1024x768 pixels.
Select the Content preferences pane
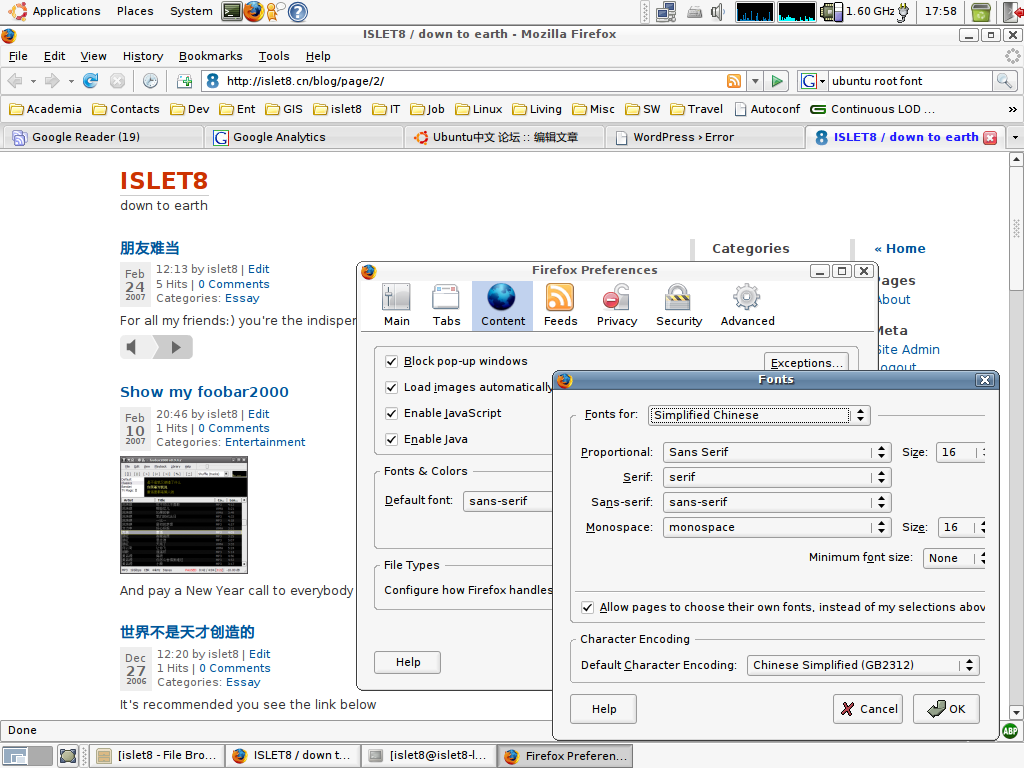click(502, 305)
